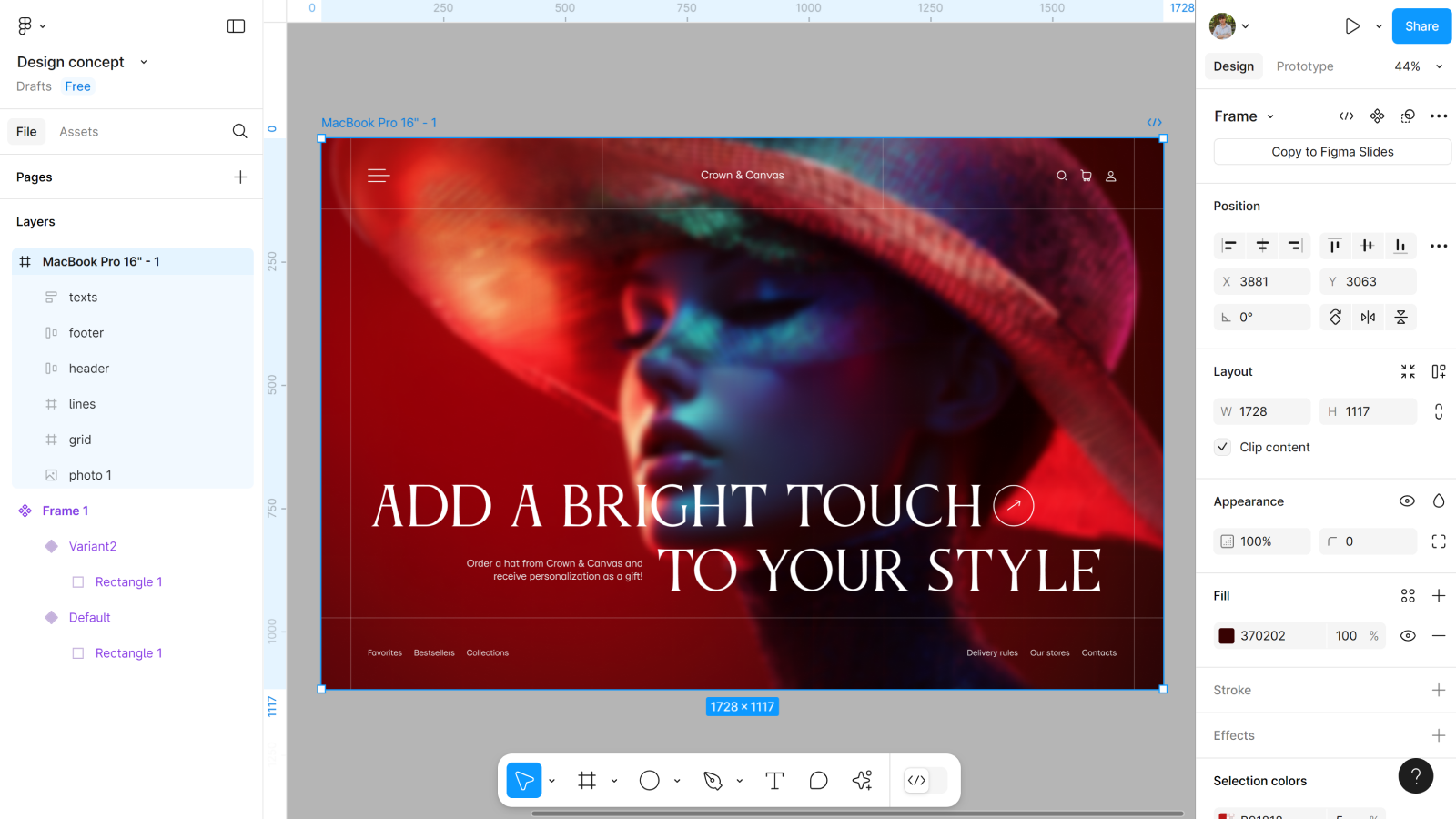Switch to the Prototype tab
Image resolution: width=1456 pixels, height=819 pixels.
(1304, 66)
